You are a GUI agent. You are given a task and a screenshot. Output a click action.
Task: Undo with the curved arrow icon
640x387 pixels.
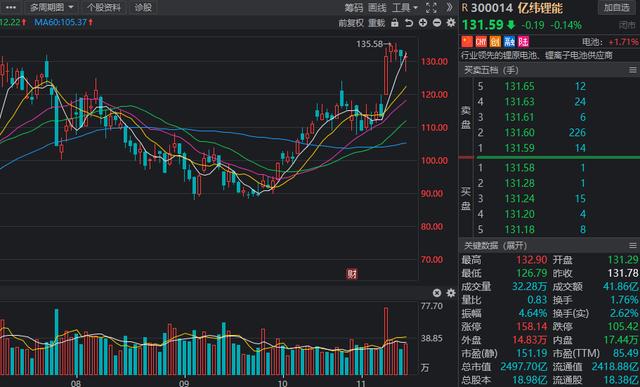(409, 23)
